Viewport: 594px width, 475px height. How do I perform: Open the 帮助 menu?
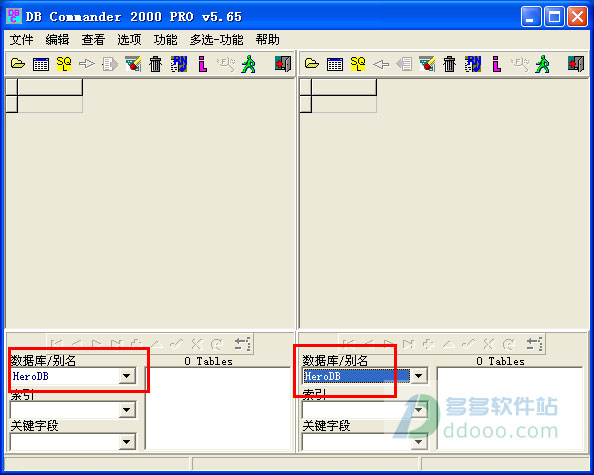tap(267, 40)
